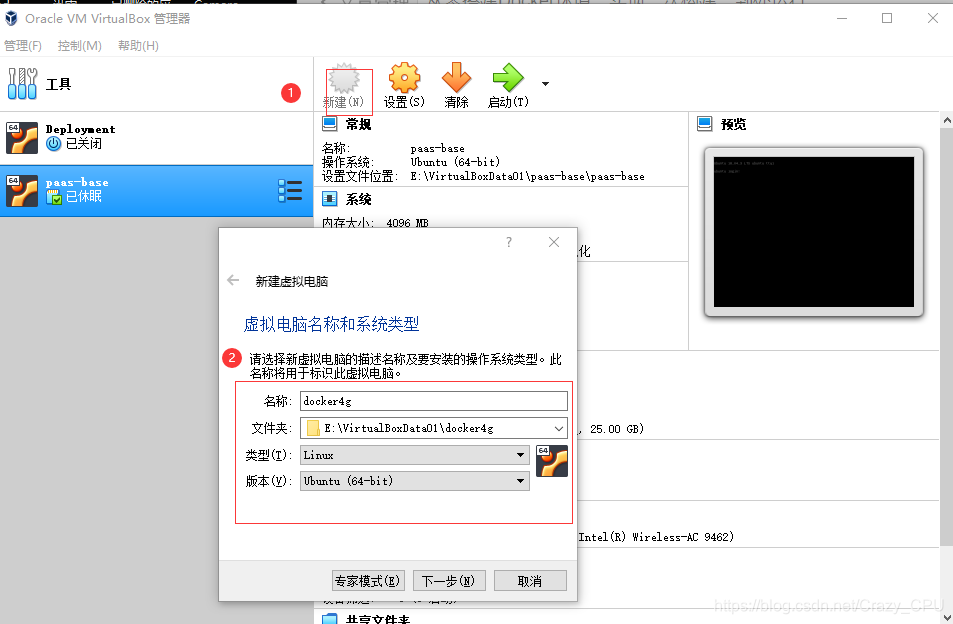Open the Tools (工具) icon in the sidebar
Screen dimensions: 953x624
click(22, 84)
